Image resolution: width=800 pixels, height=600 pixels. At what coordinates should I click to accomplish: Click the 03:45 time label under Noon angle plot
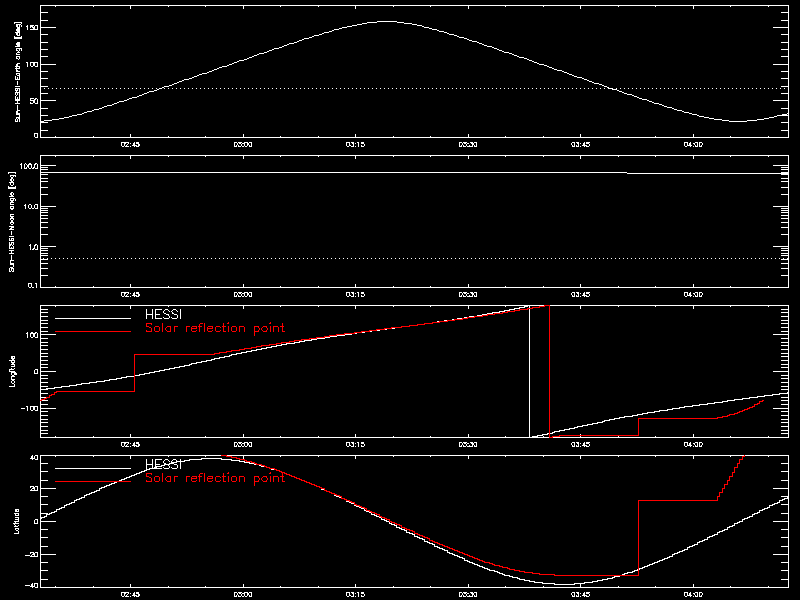[x=581, y=295]
